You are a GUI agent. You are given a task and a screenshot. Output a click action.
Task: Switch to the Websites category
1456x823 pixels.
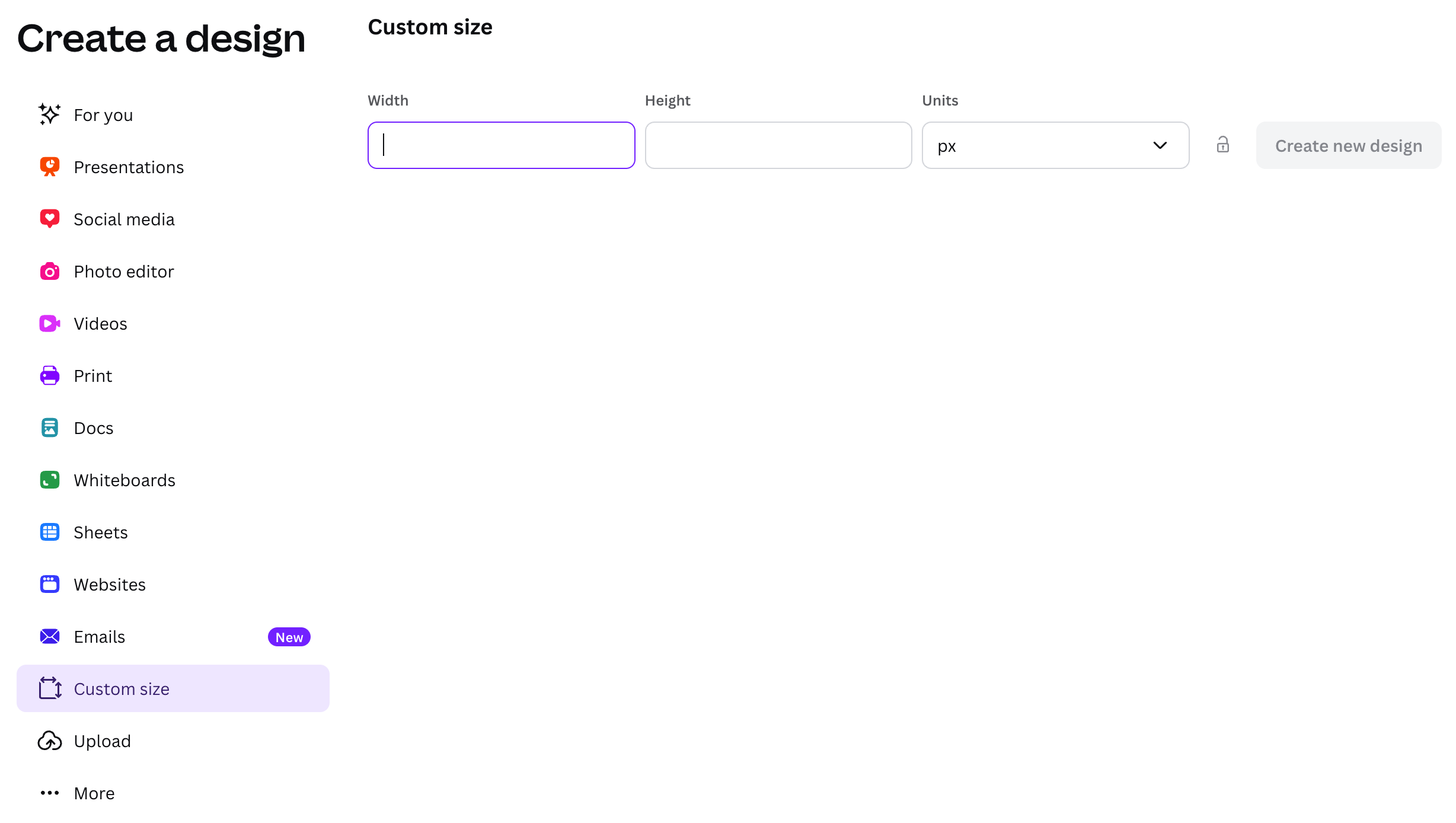110,585
